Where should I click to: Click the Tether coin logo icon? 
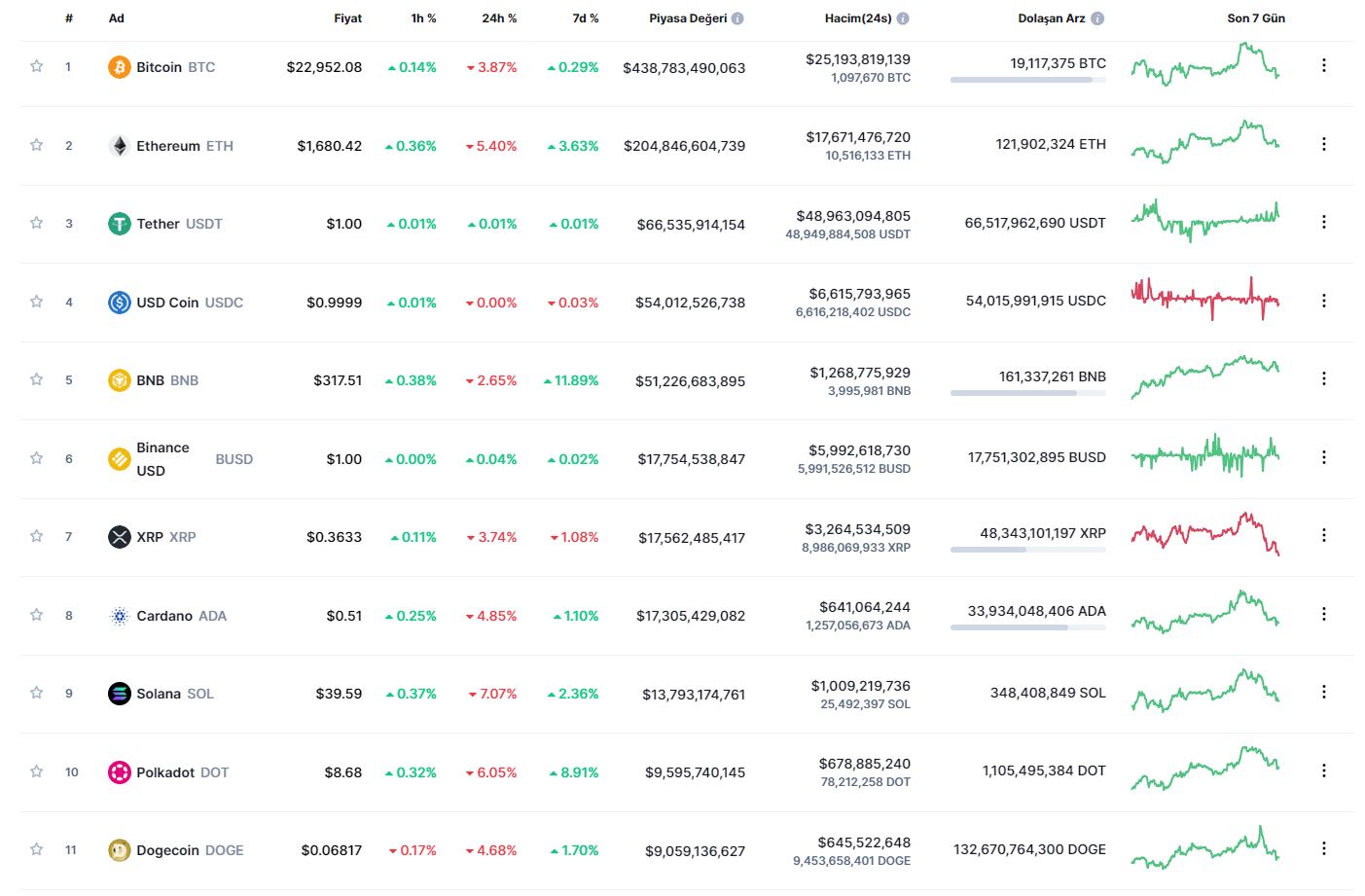click(119, 224)
